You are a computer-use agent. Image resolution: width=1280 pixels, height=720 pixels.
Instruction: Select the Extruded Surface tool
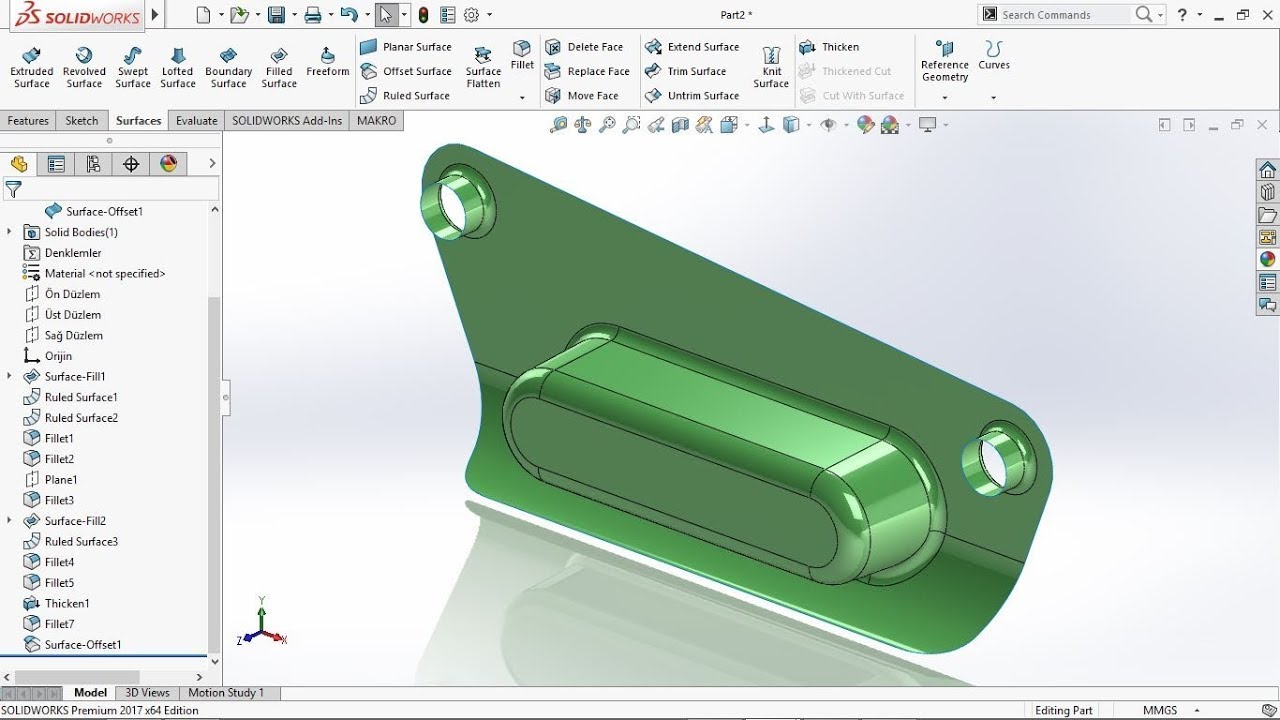(x=31, y=67)
